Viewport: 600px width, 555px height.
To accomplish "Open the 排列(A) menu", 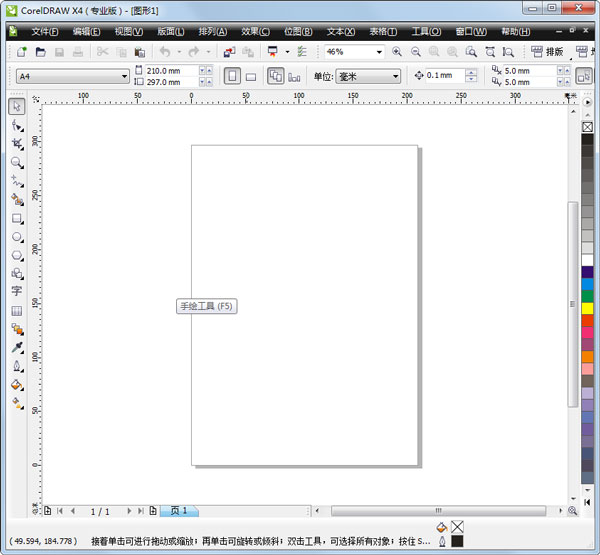I will click(213, 31).
